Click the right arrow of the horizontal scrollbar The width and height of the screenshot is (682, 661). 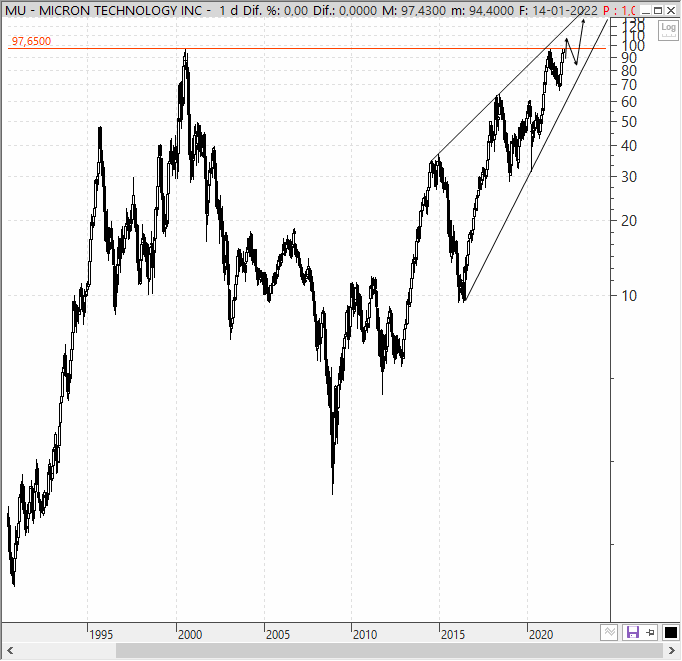(672, 651)
